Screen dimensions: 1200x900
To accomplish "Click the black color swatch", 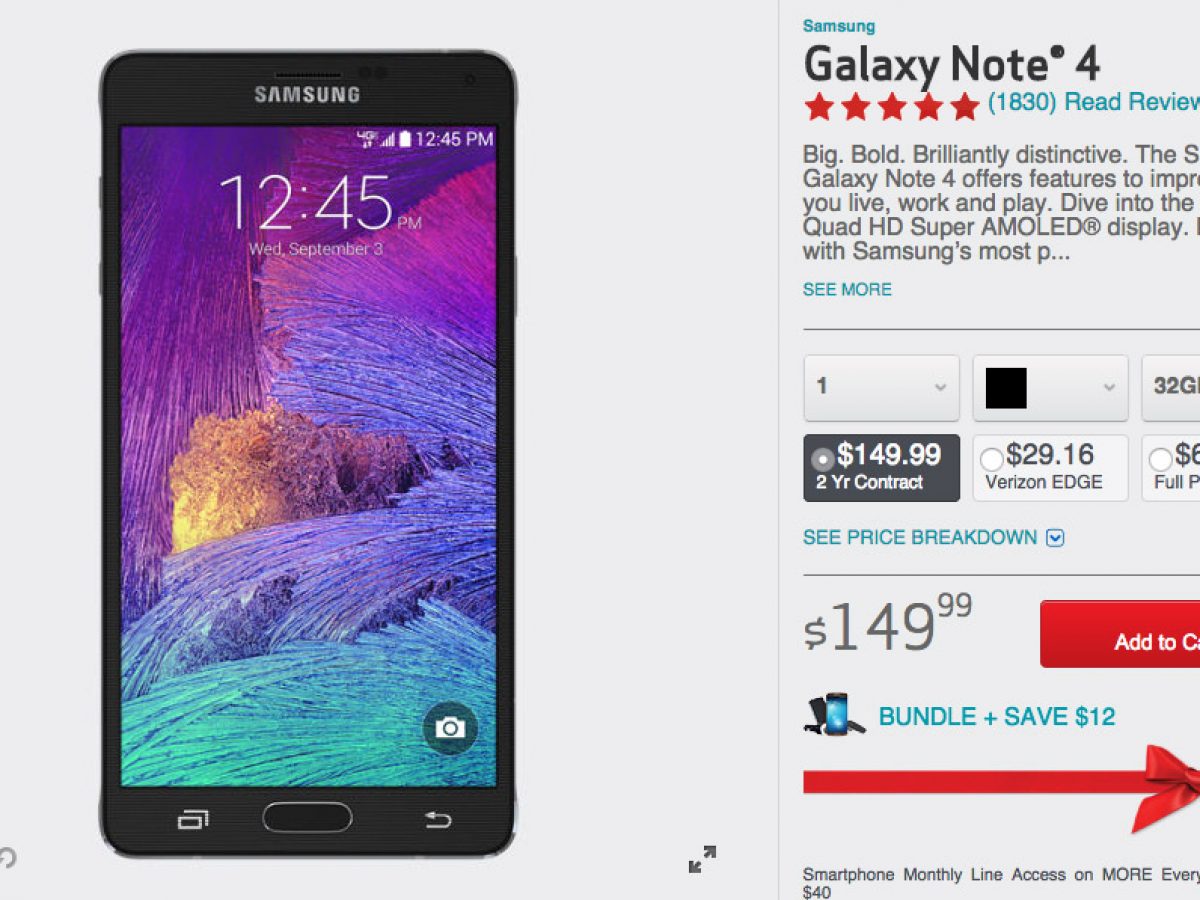I will 1006,388.
